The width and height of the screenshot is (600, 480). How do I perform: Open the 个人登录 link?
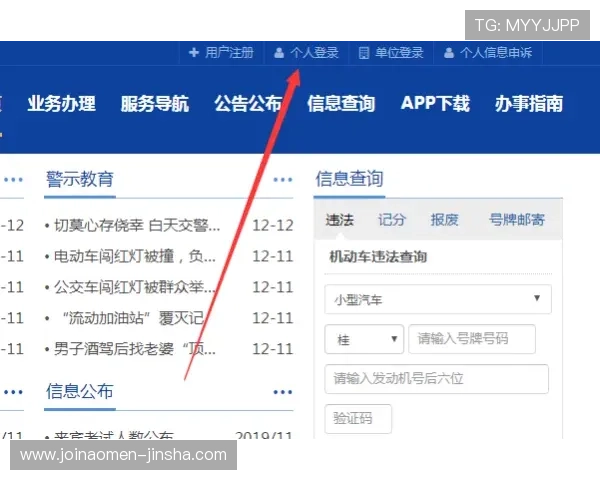click(x=314, y=52)
